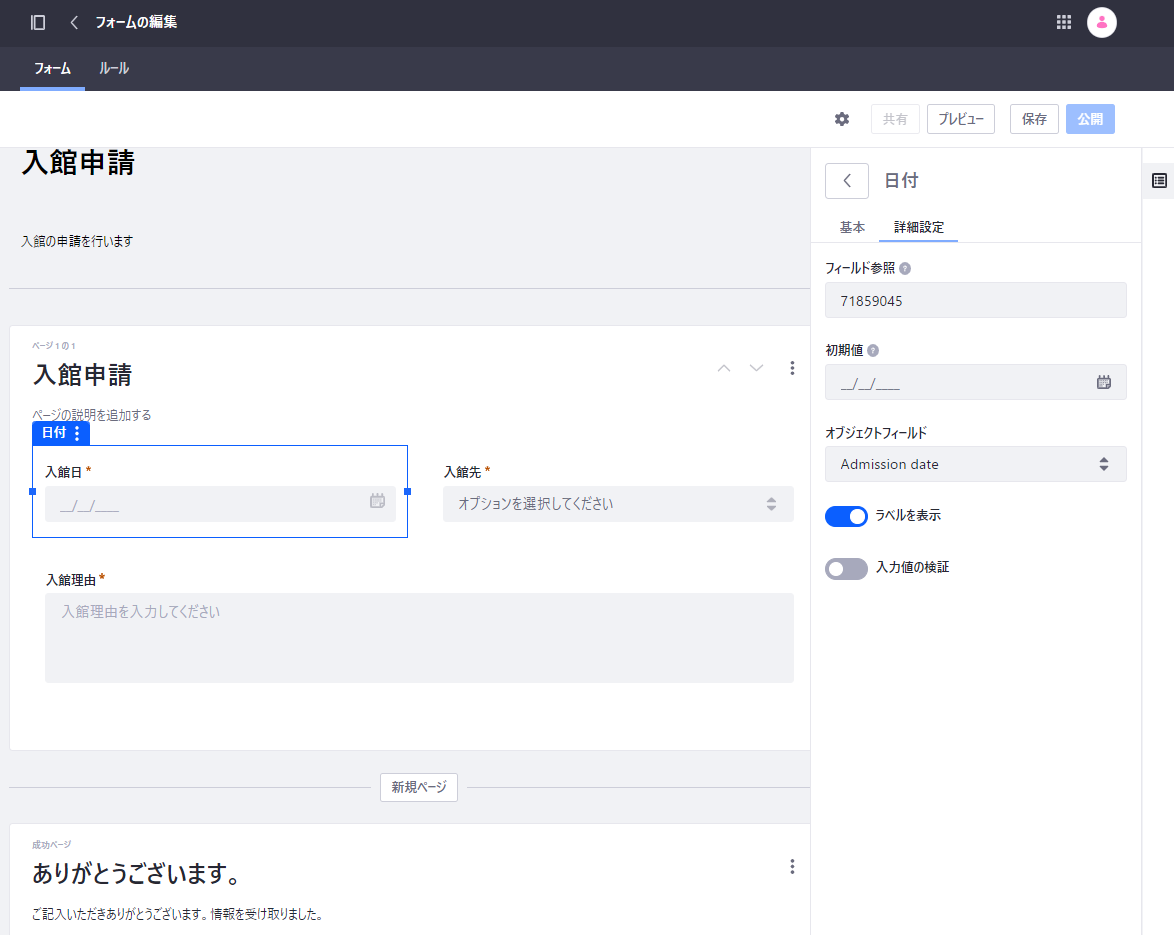Open the applications grid menu

[x=1064, y=22]
